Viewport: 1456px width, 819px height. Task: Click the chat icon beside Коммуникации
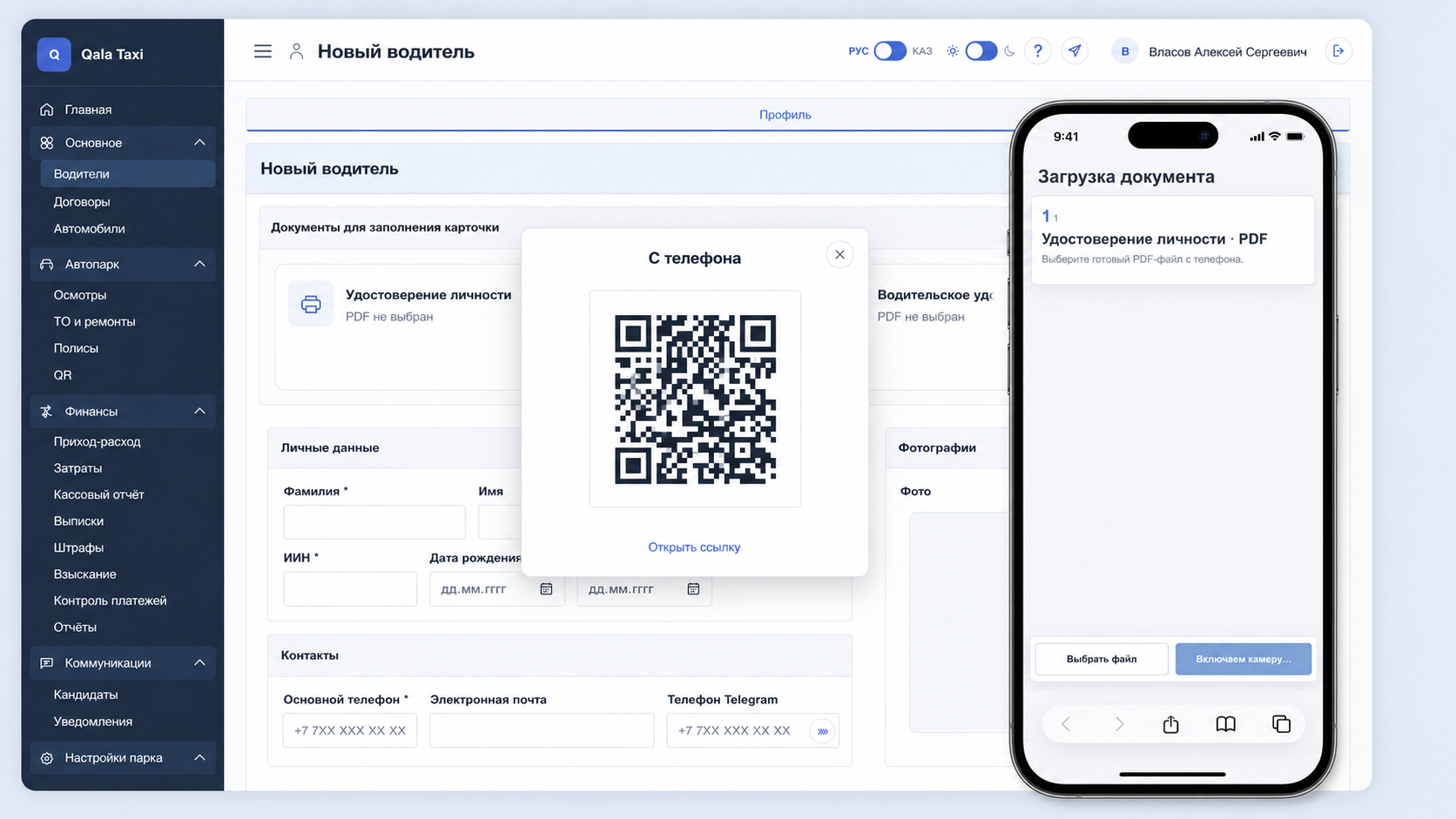(47, 663)
